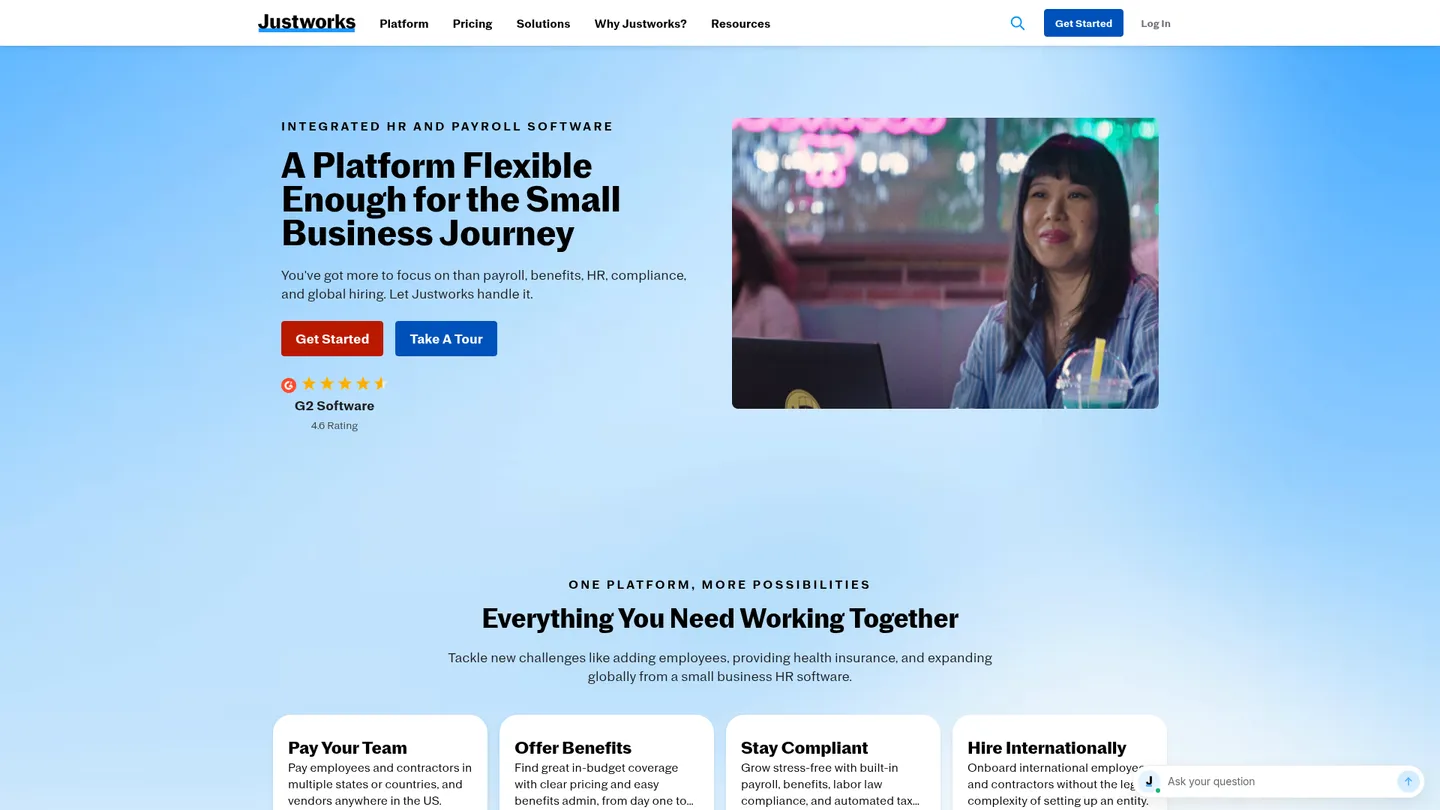Viewport: 1440px width, 810px height.
Task: Play the hero video of the woman
Action: click(945, 263)
